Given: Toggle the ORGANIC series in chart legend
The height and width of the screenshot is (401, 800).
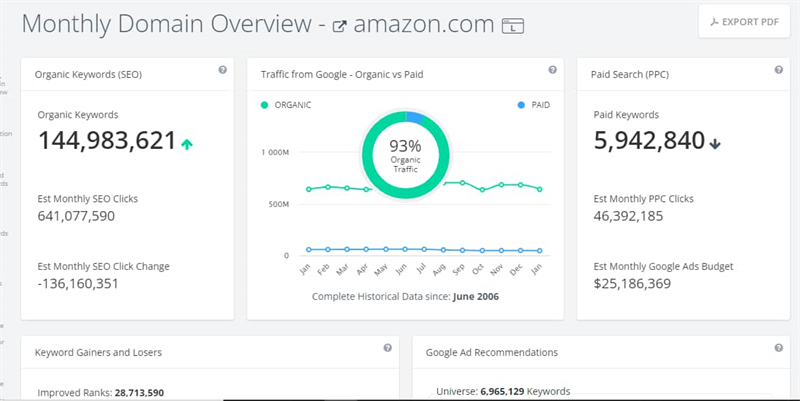Looking at the screenshot, I should [x=286, y=105].
